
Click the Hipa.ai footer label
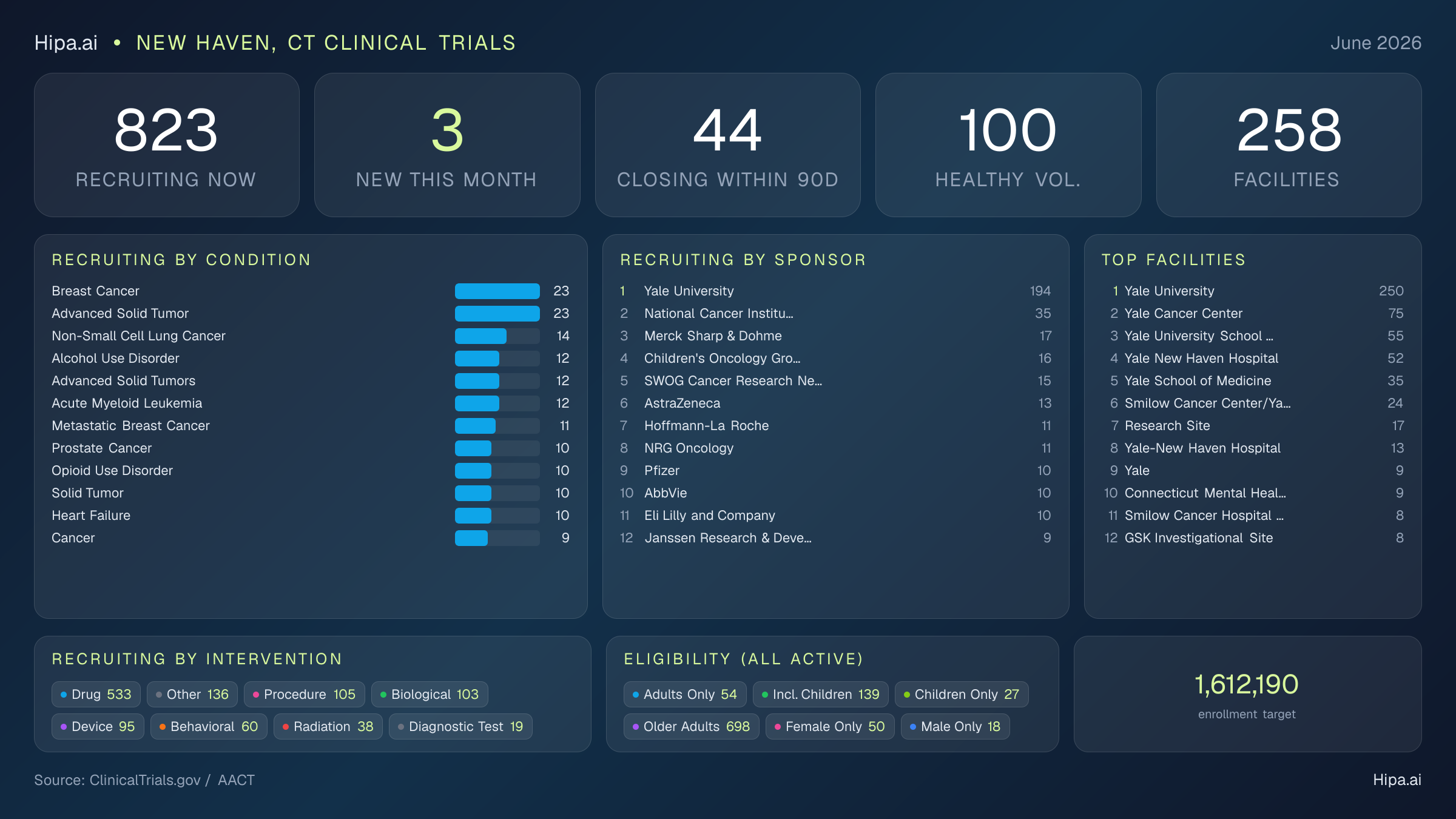[x=1397, y=780]
